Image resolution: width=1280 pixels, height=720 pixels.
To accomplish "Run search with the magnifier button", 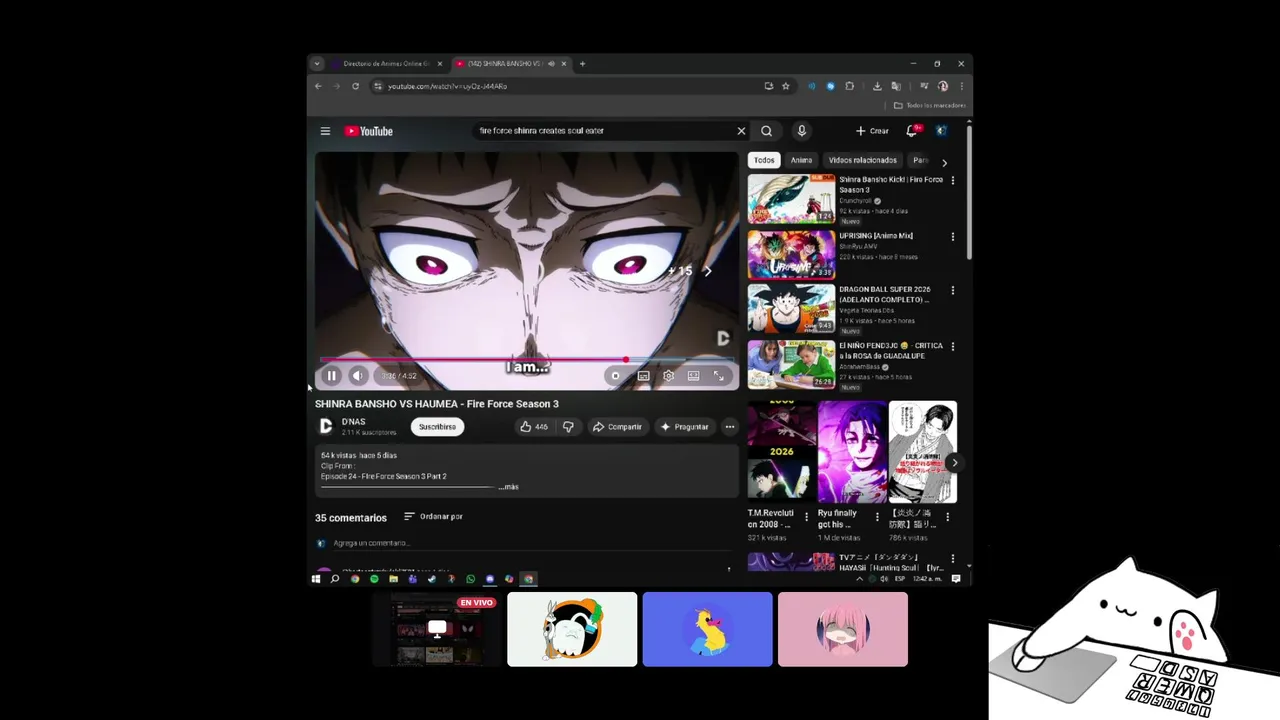I will coord(766,131).
